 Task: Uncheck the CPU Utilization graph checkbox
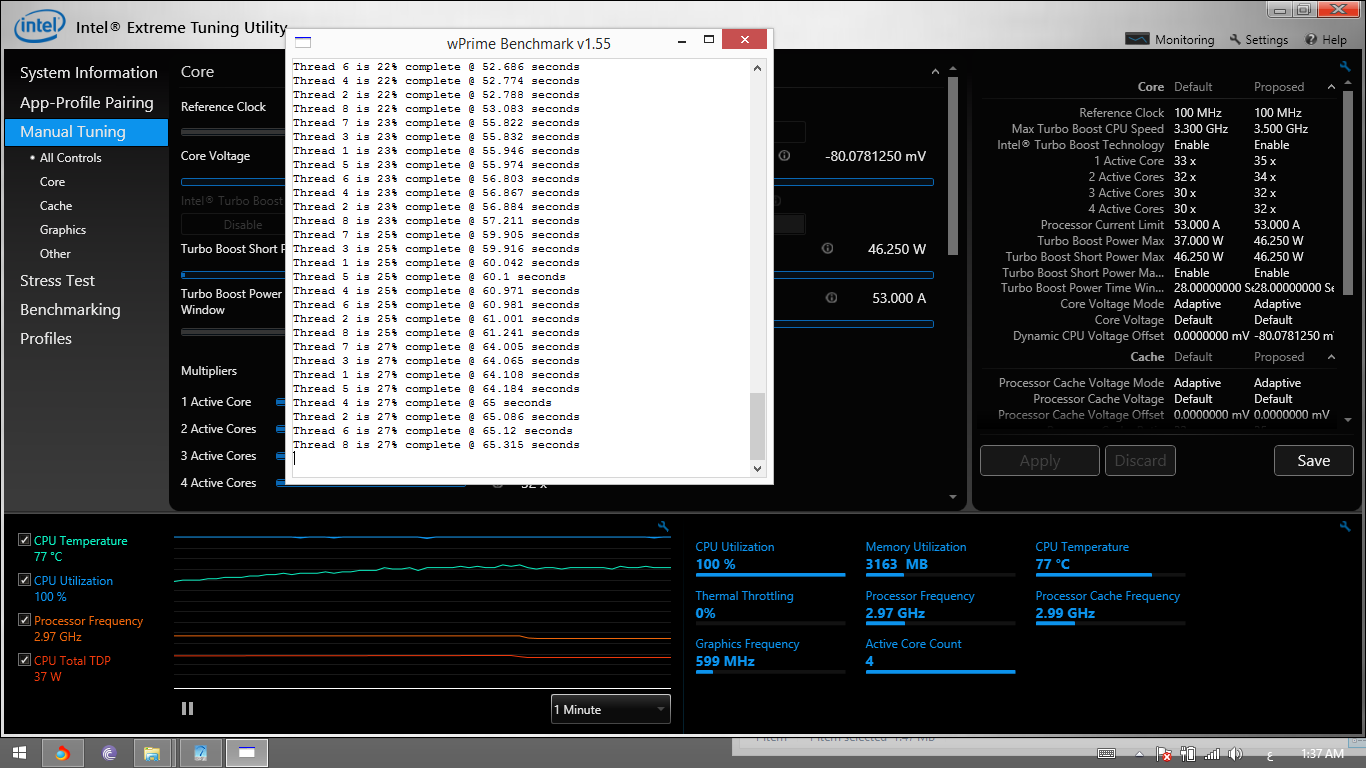pos(24,580)
